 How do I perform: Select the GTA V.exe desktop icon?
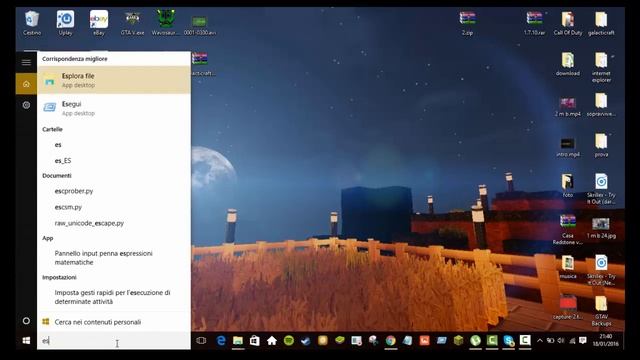coord(132,23)
